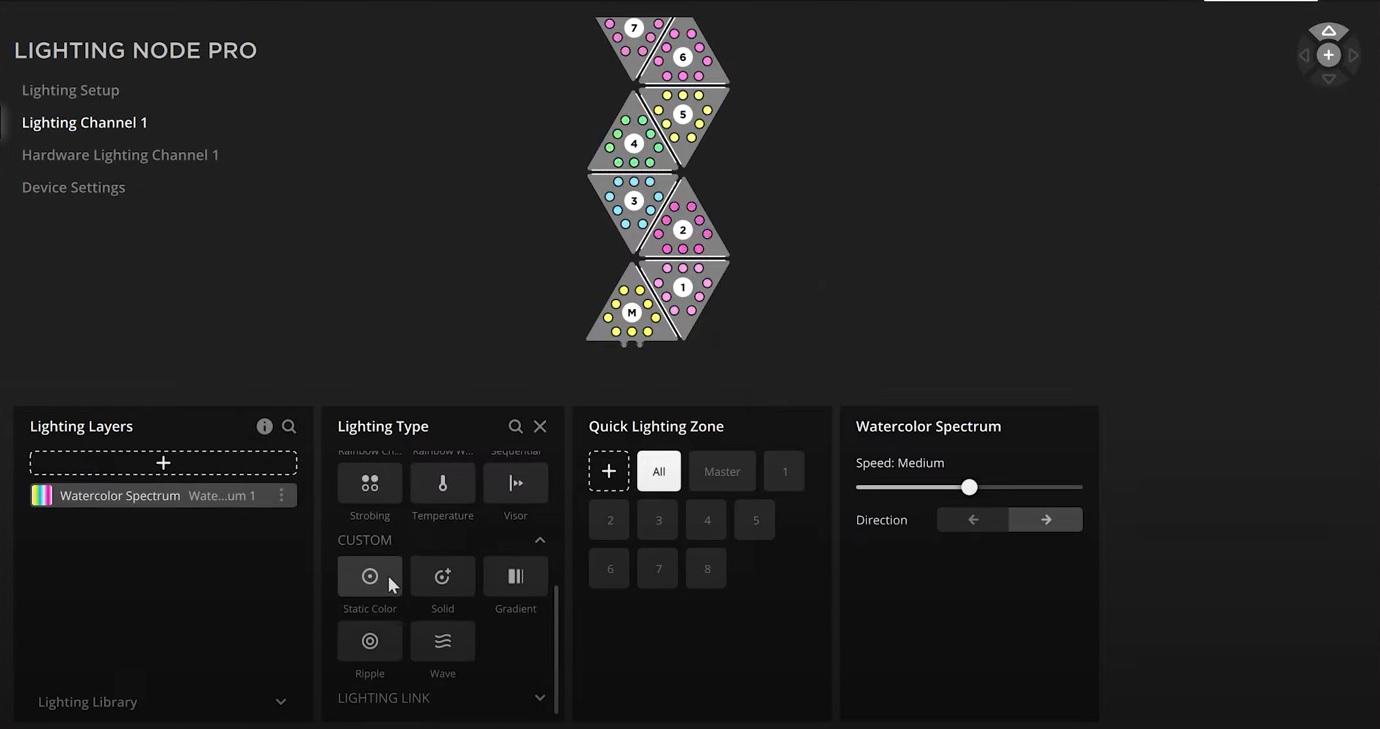1380x729 pixels.
Task: Switch to Hardware Lighting Channel 1
Action: pyautogui.click(x=120, y=155)
